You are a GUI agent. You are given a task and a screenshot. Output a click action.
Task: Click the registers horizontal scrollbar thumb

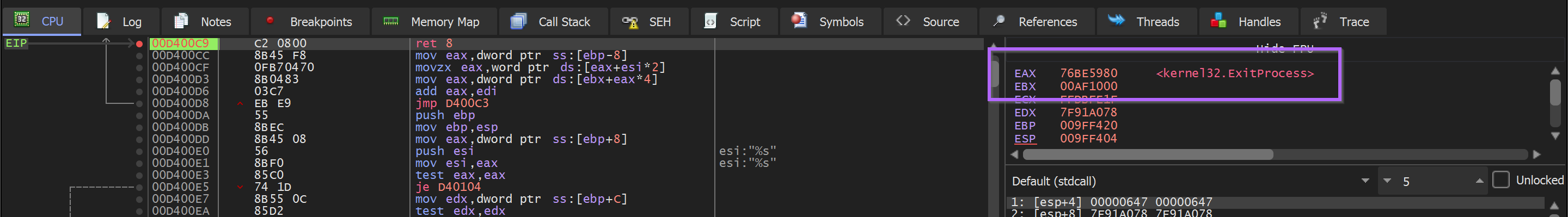[x=1148, y=154]
